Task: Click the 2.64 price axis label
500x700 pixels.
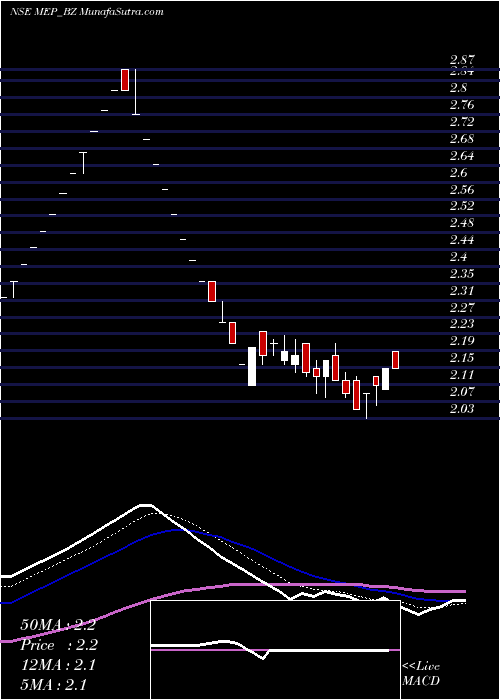Action: (x=462, y=156)
